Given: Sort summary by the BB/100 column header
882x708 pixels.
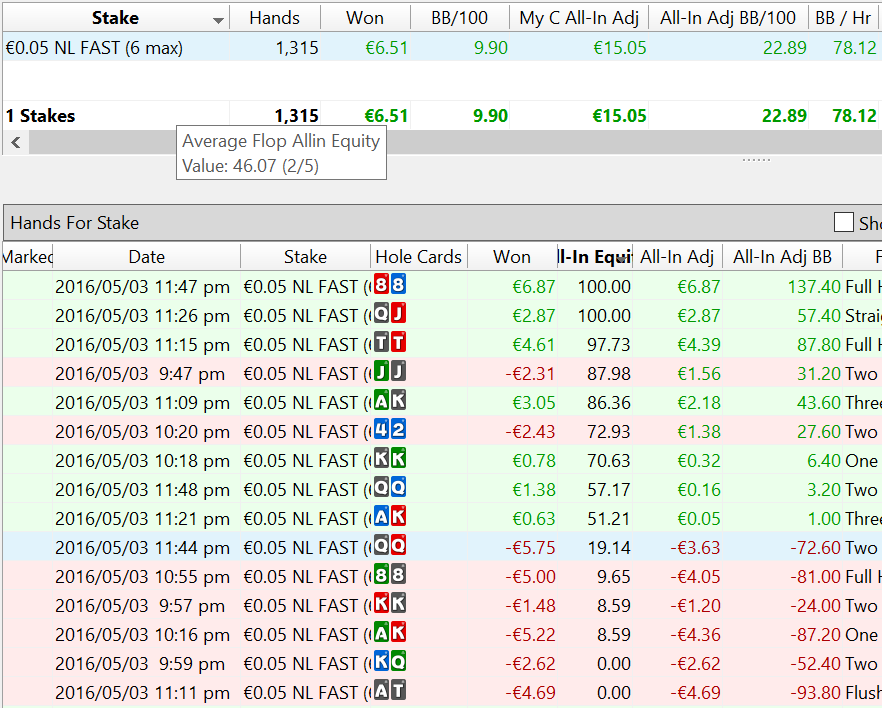Looking at the screenshot, I should [460, 18].
